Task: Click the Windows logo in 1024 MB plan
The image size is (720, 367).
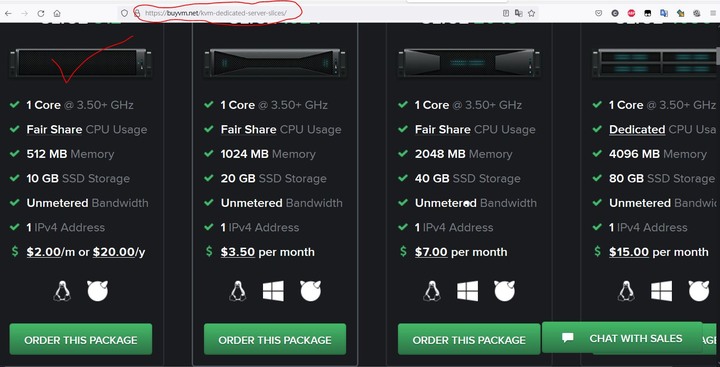Action: coord(273,291)
